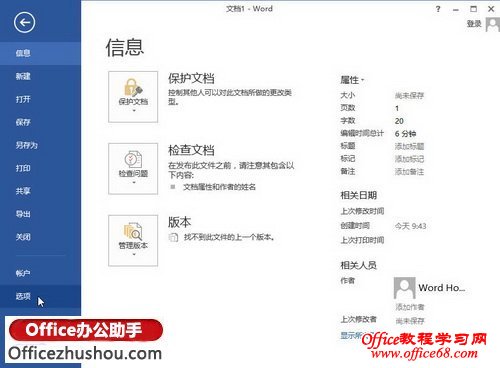The width and height of the screenshot is (500, 368).
Task: Click the 字数 value 20
Action: click(x=399, y=121)
